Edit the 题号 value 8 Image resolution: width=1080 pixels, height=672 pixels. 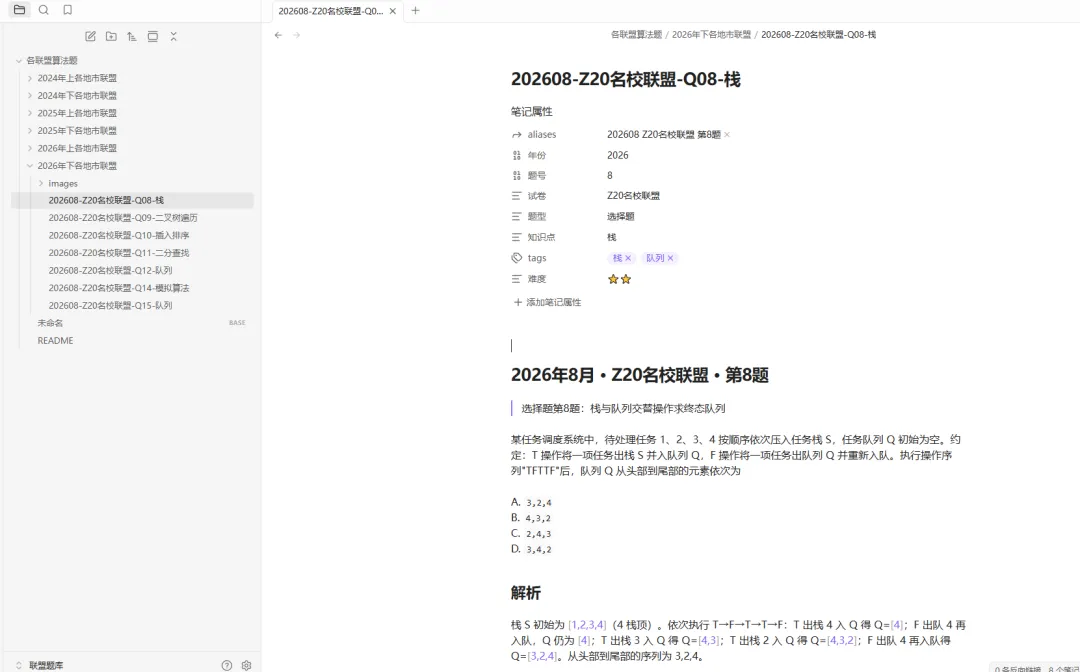point(610,176)
